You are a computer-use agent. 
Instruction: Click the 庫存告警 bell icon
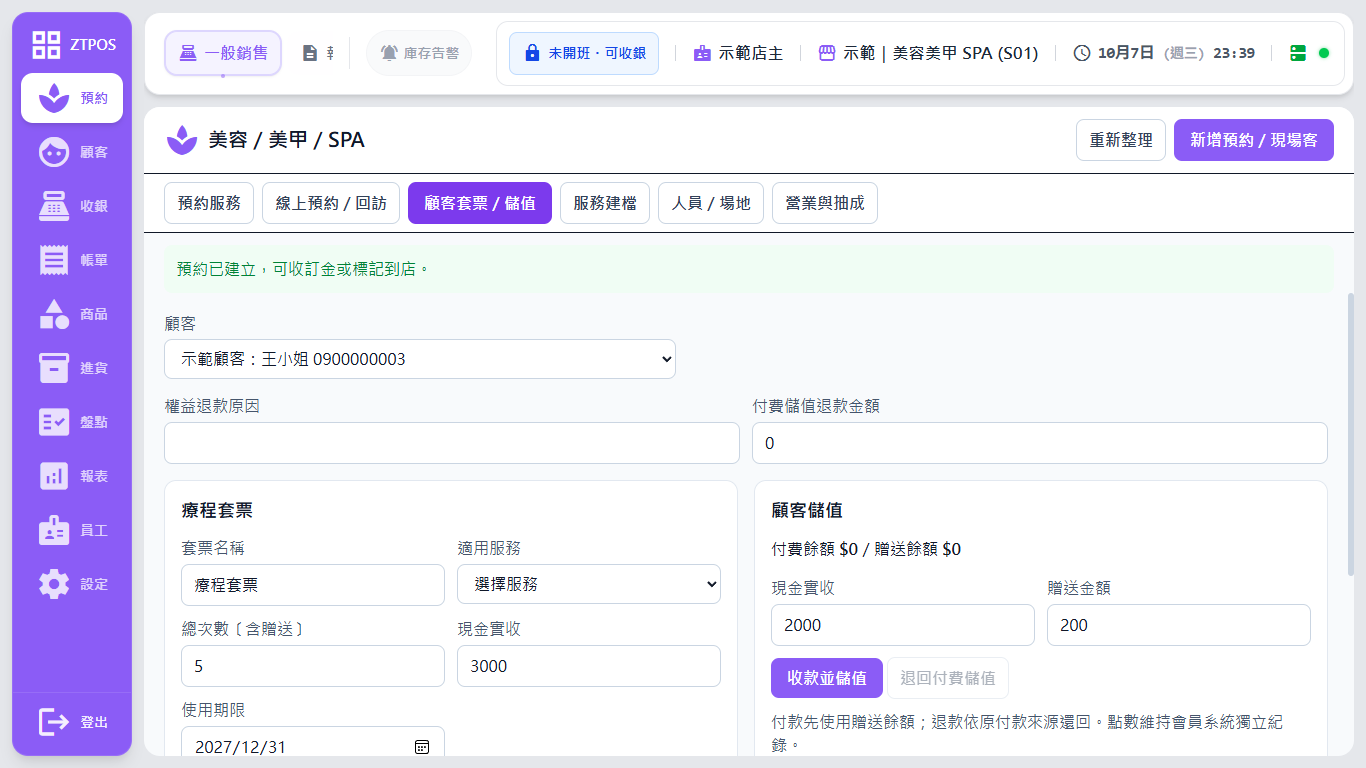[x=389, y=53]
